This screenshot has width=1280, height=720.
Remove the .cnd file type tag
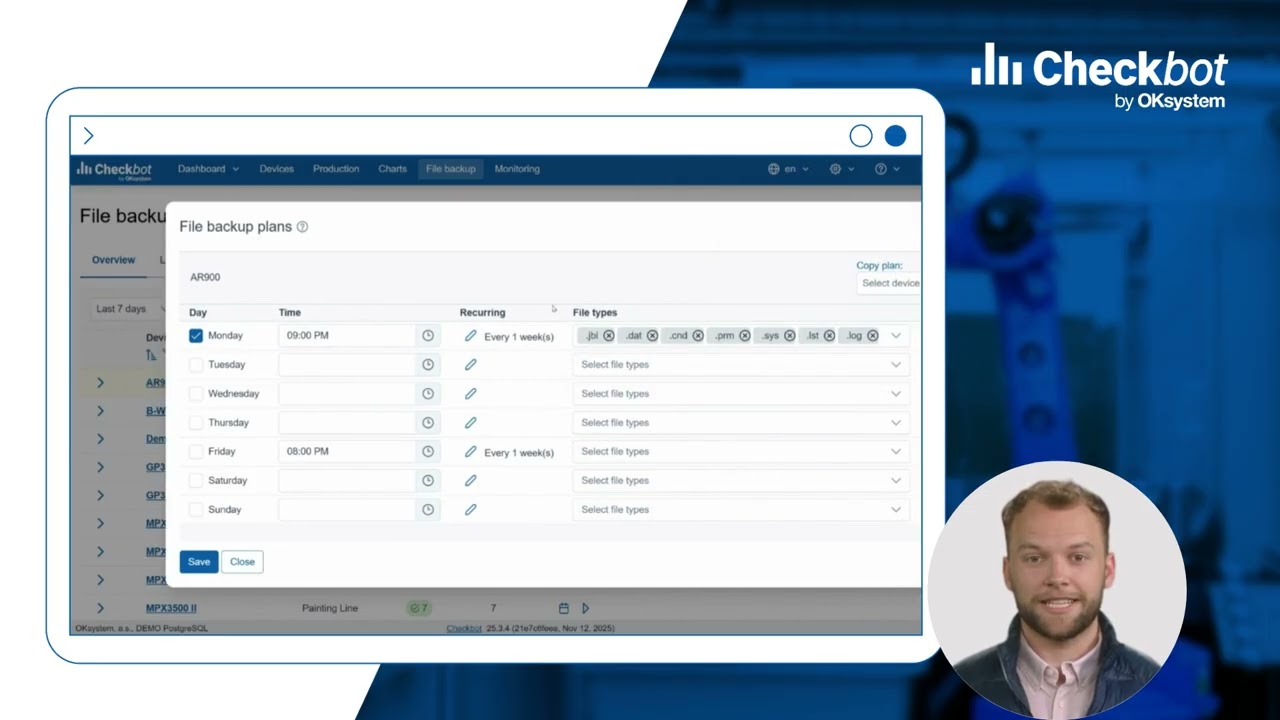[x=697, y=336]
